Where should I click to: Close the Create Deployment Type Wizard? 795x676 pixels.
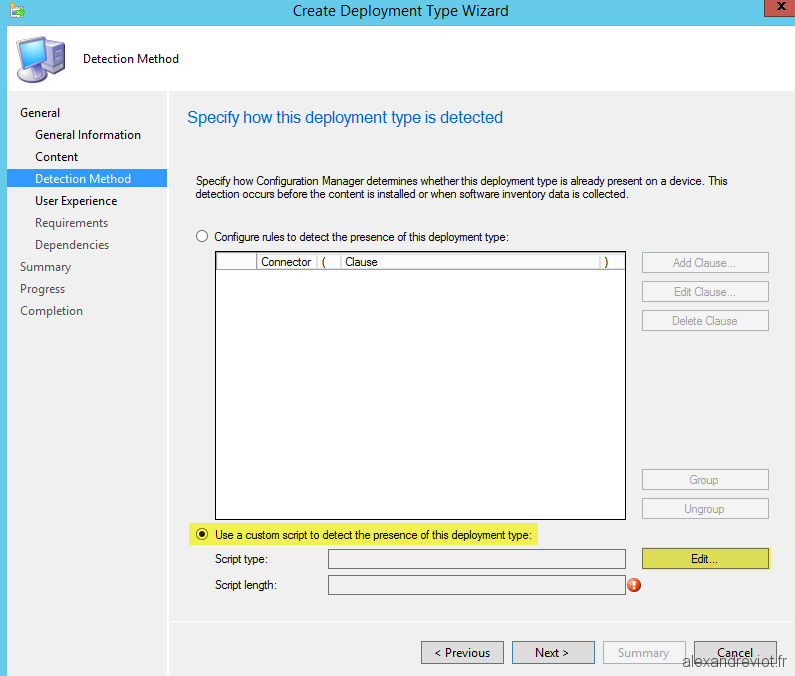coord(780,8)
